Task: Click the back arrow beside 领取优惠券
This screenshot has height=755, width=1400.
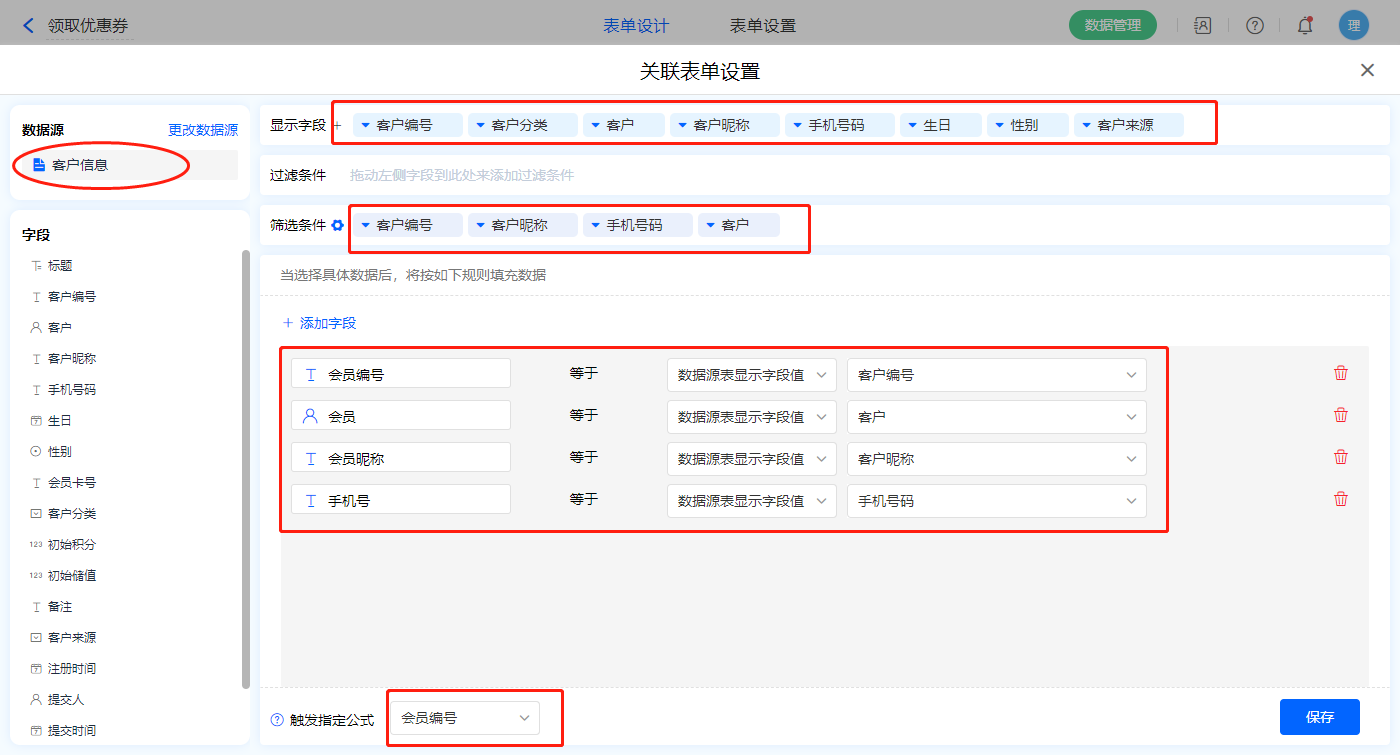Action: pyautogui.click(x=28, y=26)
